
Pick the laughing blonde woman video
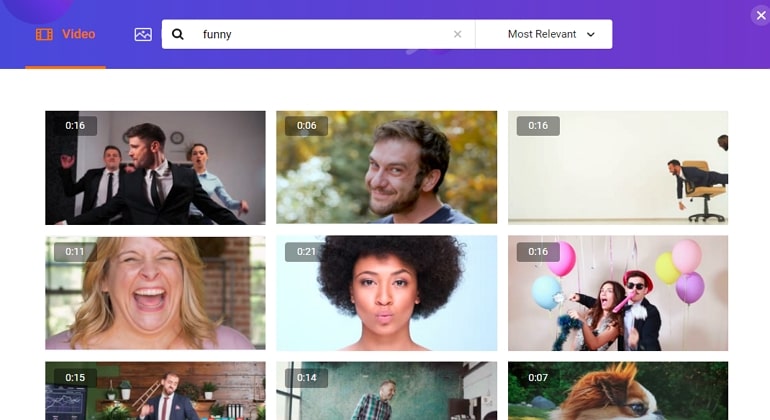155,293
